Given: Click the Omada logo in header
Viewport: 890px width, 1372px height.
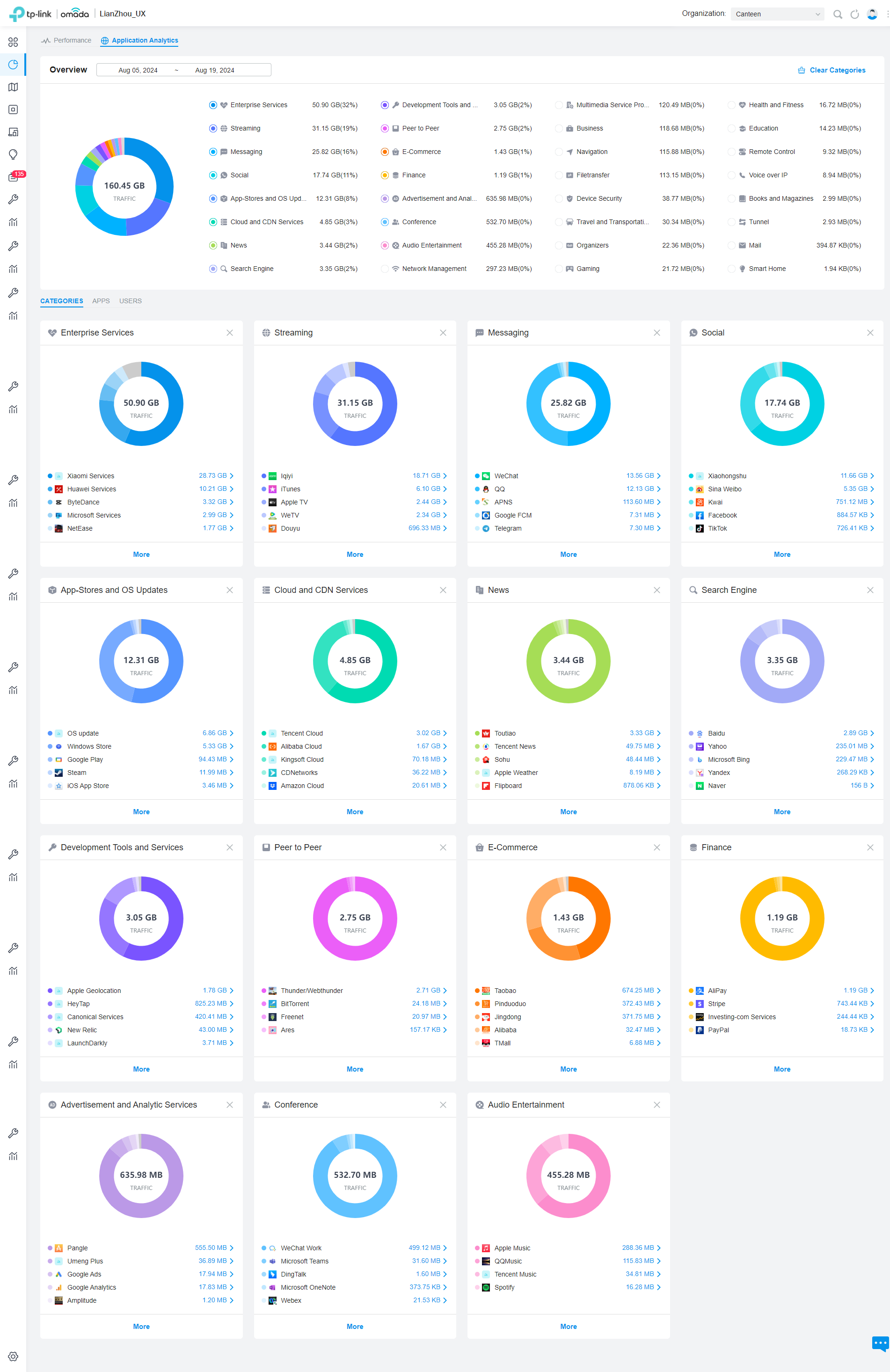Looking at the screenshot, I should click(x=75, y=13).
